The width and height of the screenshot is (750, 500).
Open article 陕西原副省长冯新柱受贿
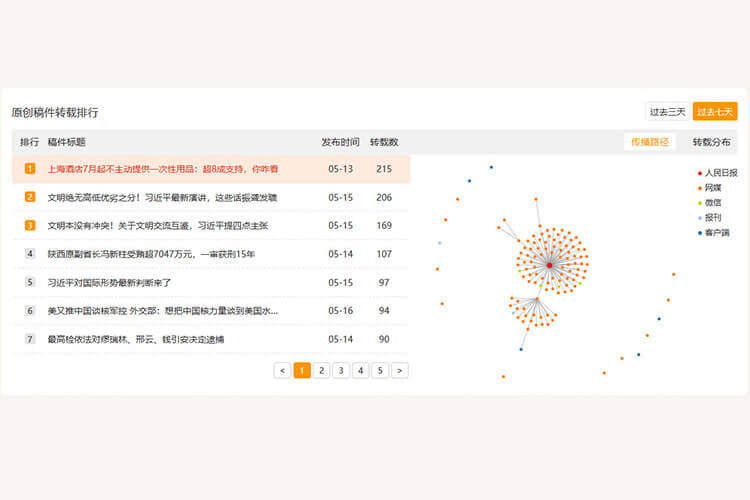[x=151, y=254]
